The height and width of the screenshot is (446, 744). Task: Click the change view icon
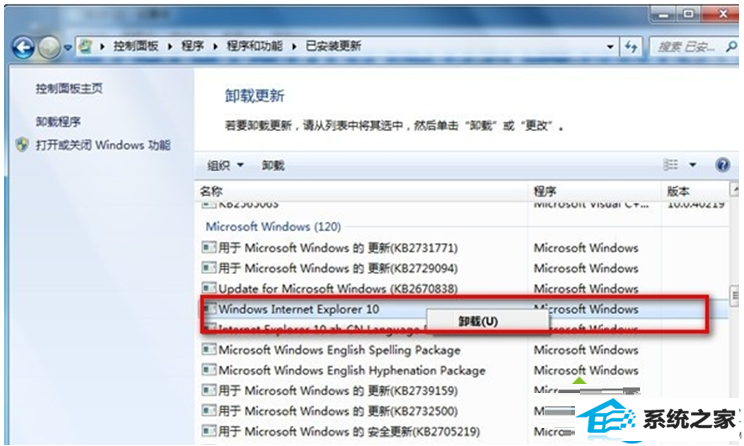tap(670, 165)
